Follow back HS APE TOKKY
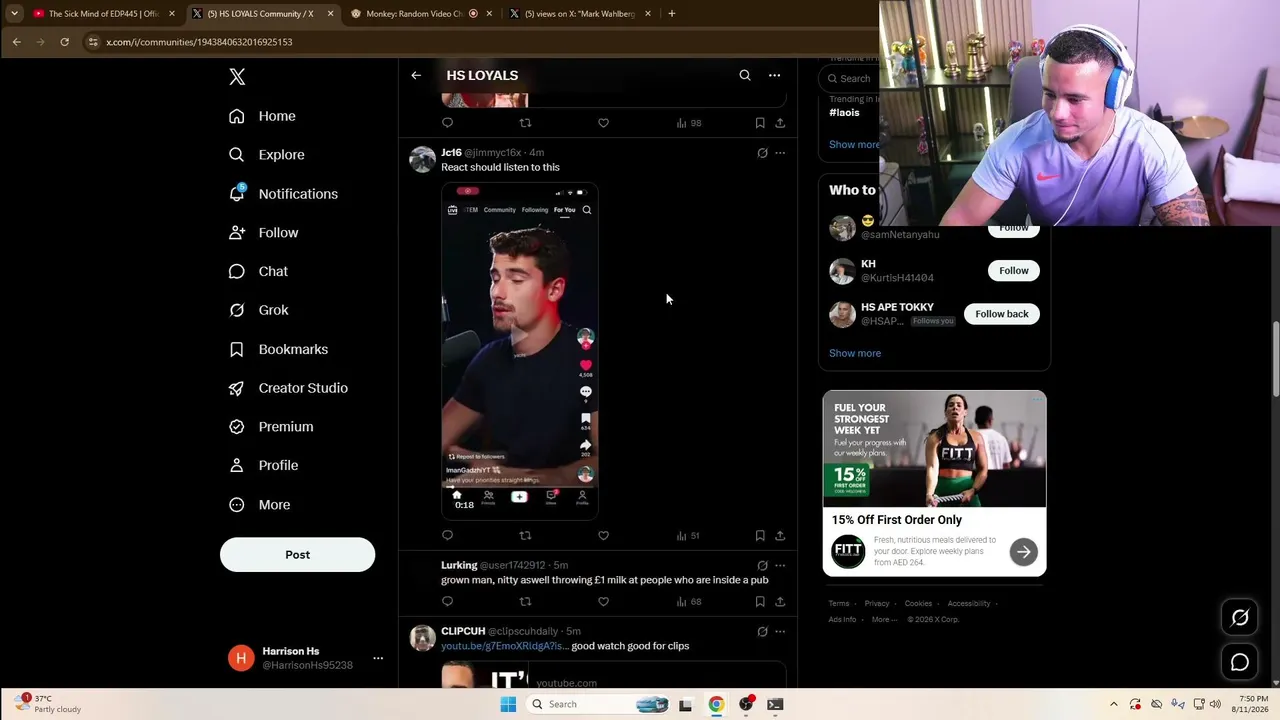1280x720 pixels. [1001, 314]
